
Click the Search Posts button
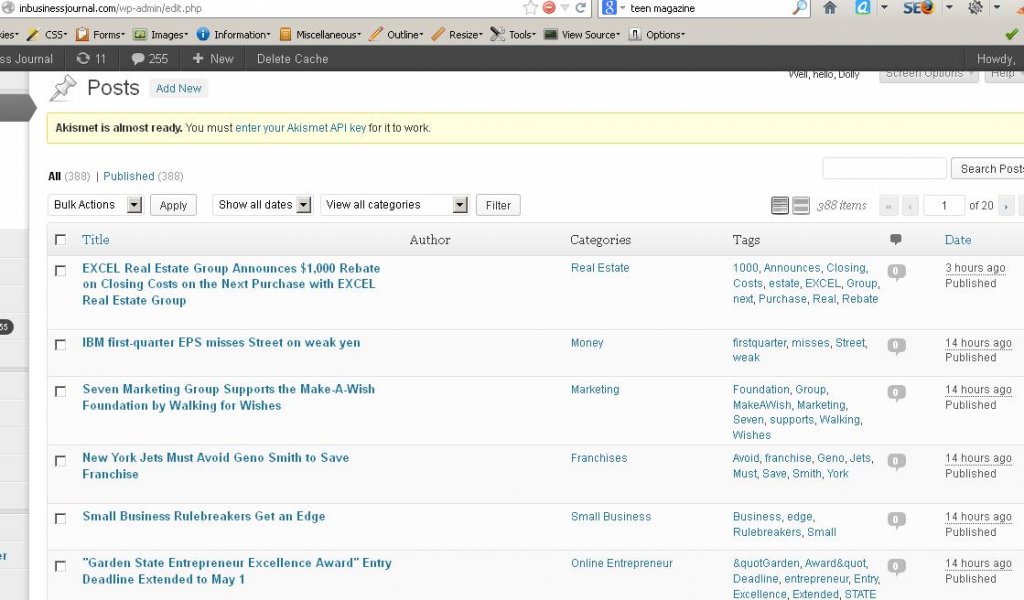coord(987,168)
